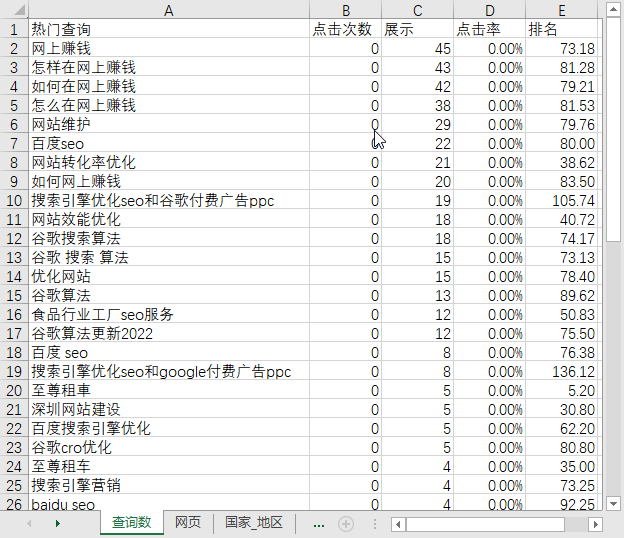624x538 pixels.
Task: Select column A header
Action: pyautogui.click(x=169, y=10)
